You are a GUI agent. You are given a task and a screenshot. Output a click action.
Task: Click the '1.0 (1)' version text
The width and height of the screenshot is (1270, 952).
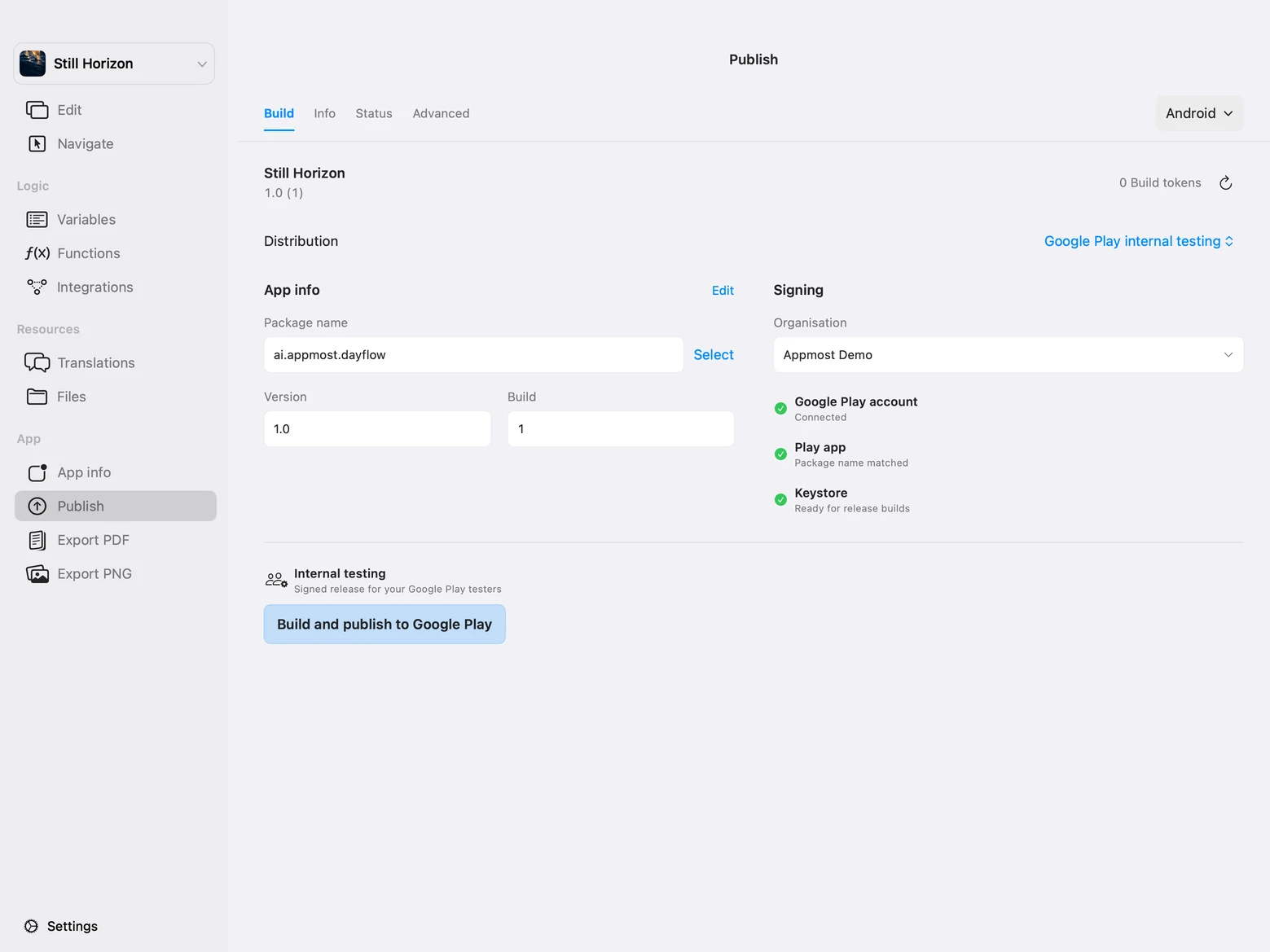tap(283, 193)
